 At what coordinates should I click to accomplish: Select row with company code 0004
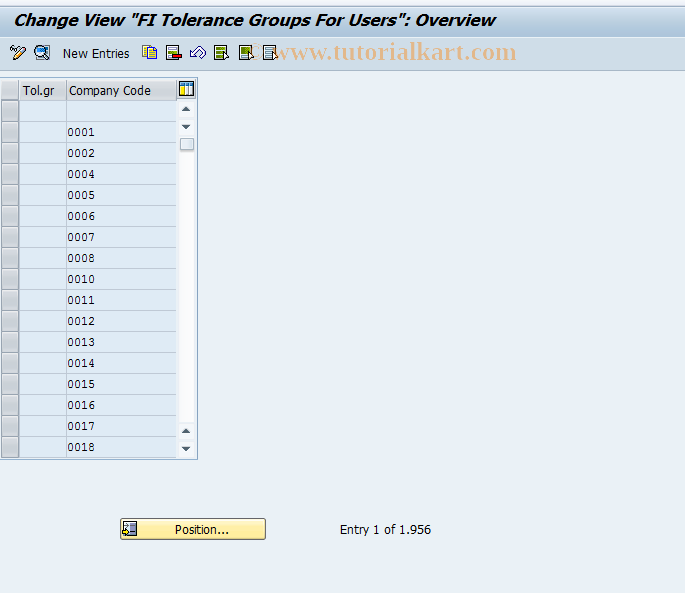(10, 174)
